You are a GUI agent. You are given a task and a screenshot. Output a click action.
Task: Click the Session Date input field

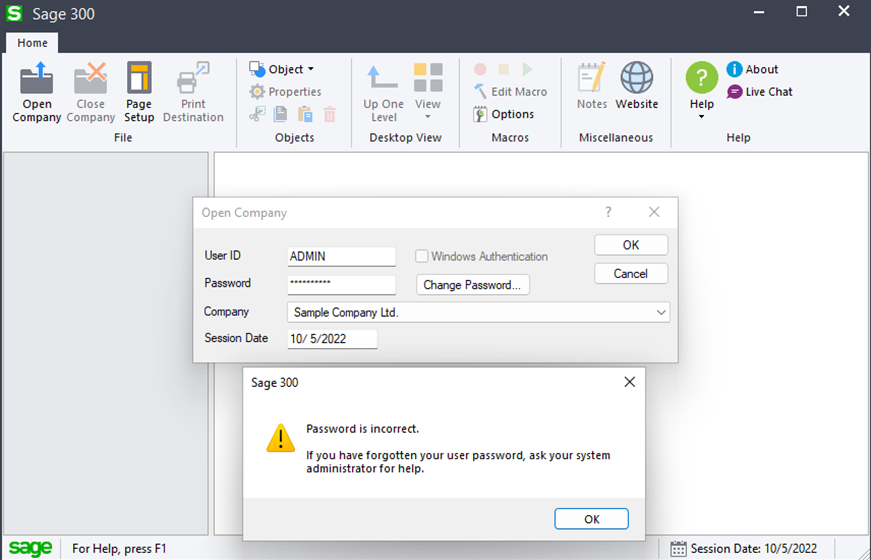click(x=332, y=339)
